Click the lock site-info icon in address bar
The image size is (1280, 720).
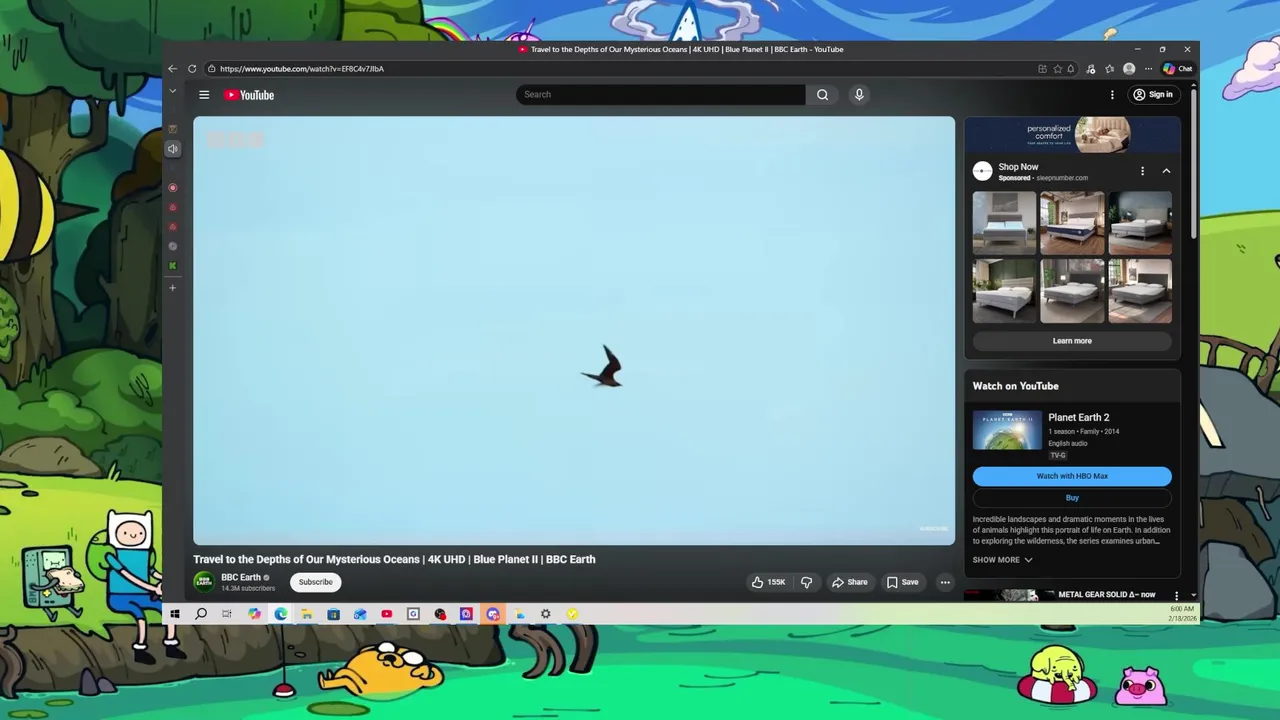click(x=211, y=69)
